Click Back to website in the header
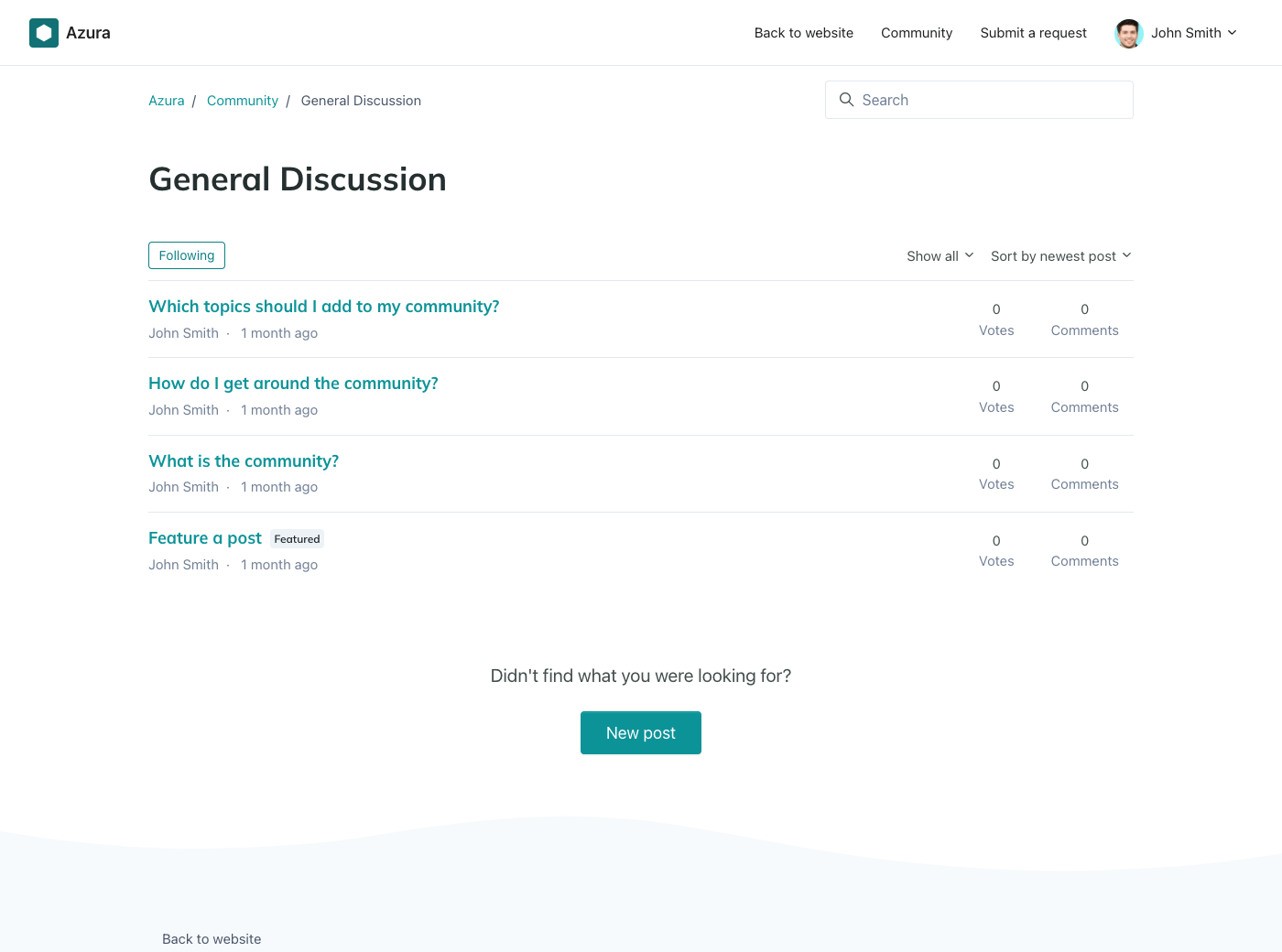The height and width of the screenshot is (952, 1282). [x=803, y=33]
